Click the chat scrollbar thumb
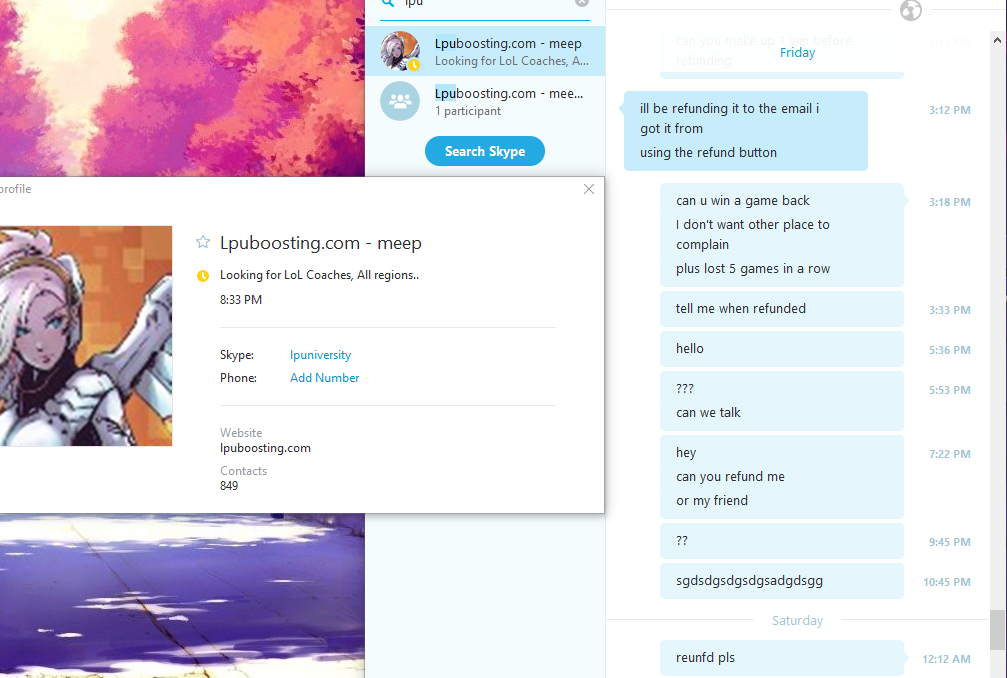The image size is (1007, 678). click(x=997, y=630)
